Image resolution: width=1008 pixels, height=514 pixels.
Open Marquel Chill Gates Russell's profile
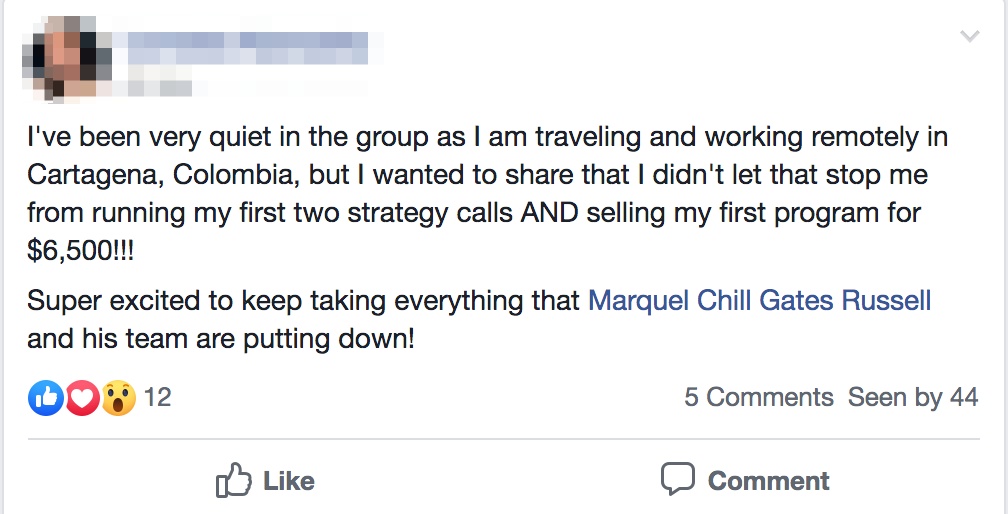click(759, 300)
